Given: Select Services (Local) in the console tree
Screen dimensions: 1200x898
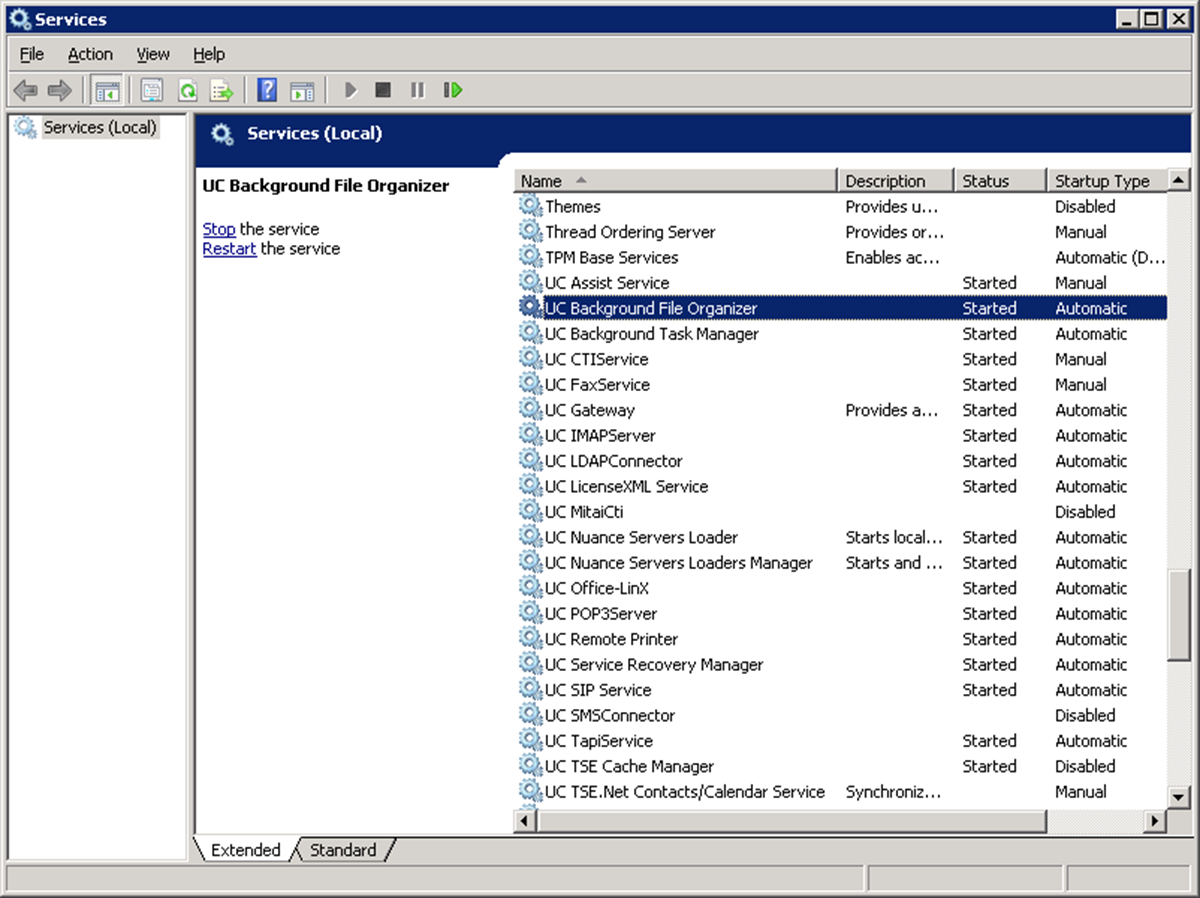Looking at the screenshot, I should point(100,128).
